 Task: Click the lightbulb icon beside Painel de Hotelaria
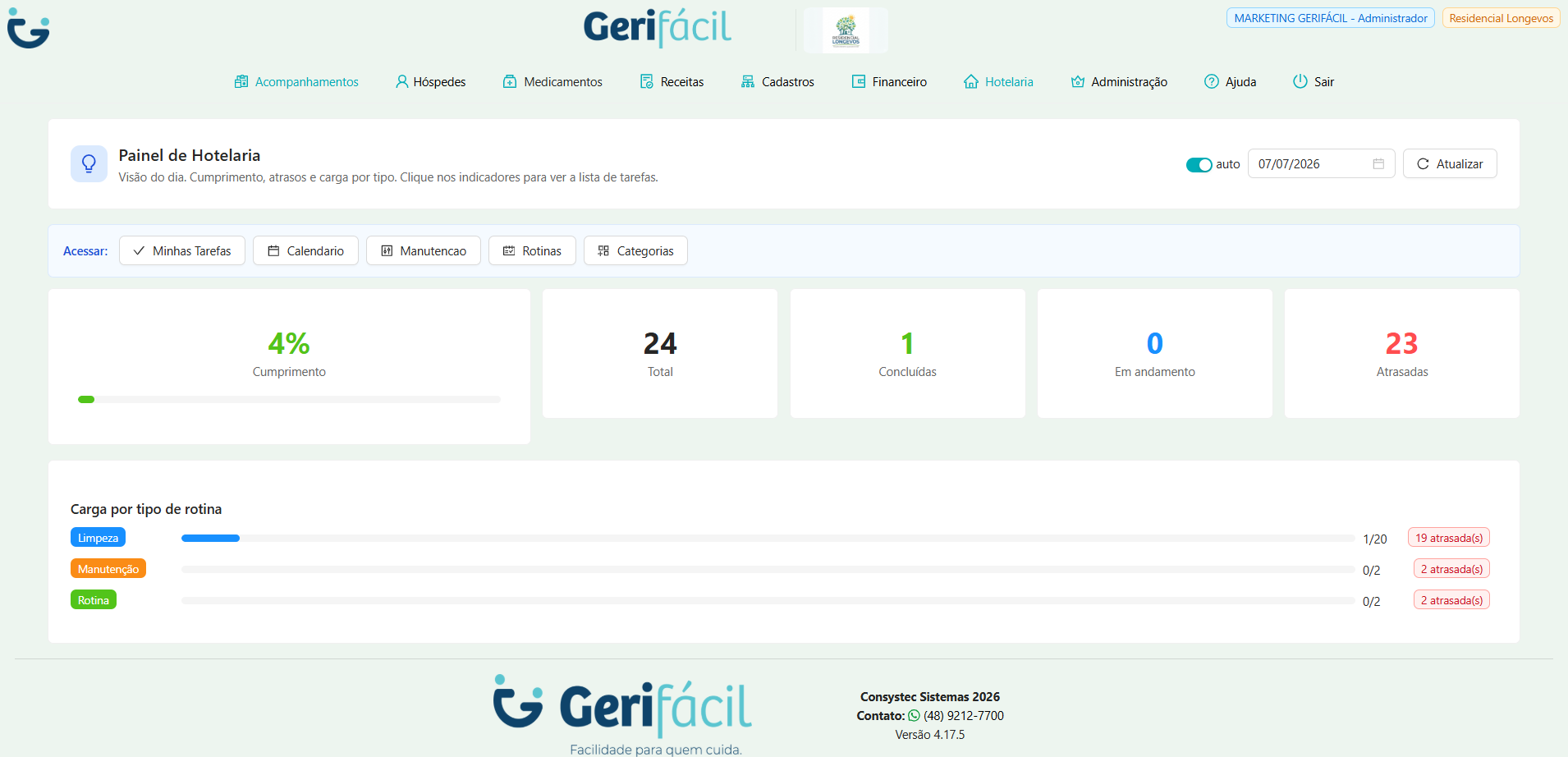click(x=89, y=164)
